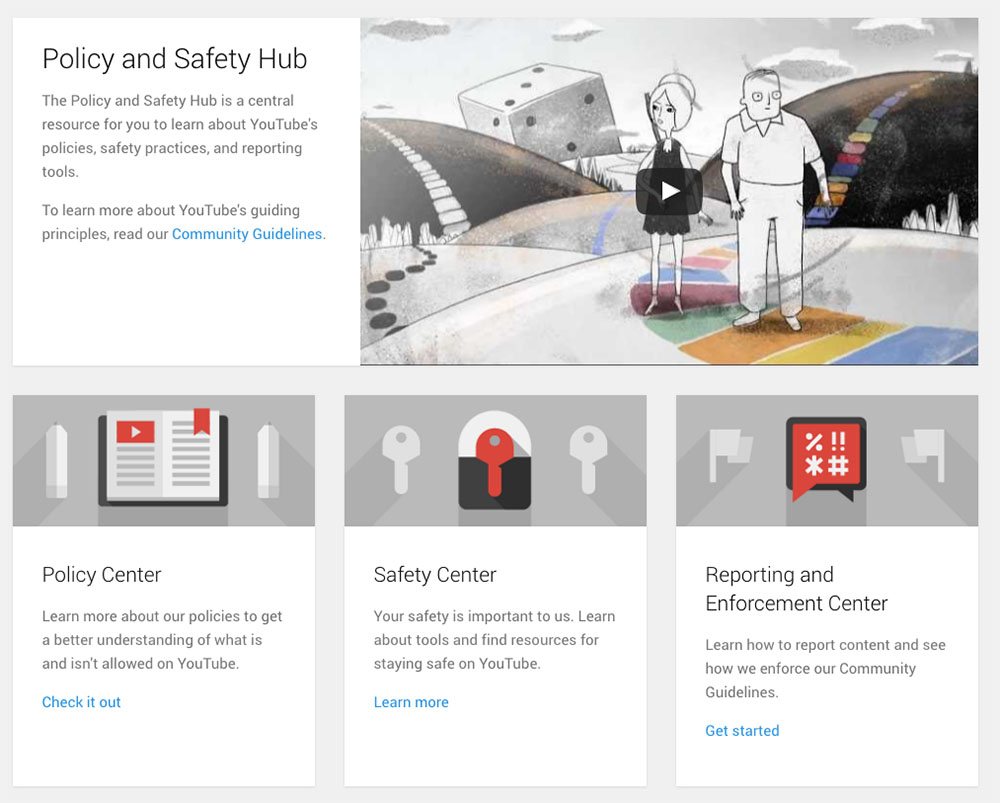Viewport: 1000px width, 803px height.
Task: Select the Policy Center heading
Action: (x=101, y=575)
